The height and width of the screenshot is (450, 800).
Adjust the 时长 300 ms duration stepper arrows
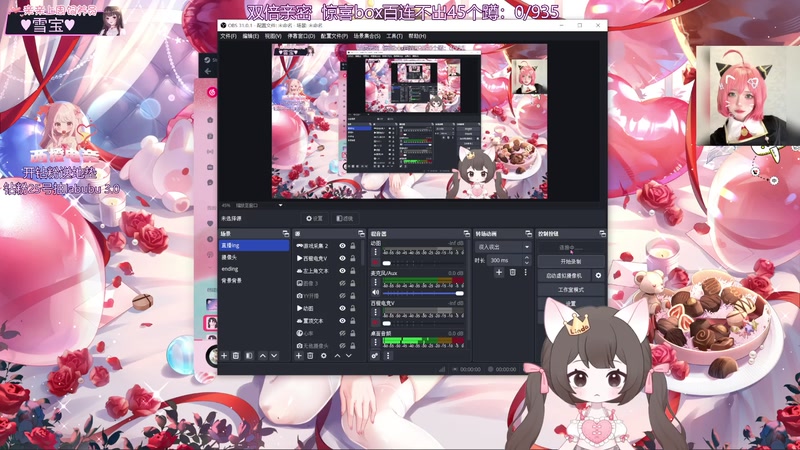point(527,260)
